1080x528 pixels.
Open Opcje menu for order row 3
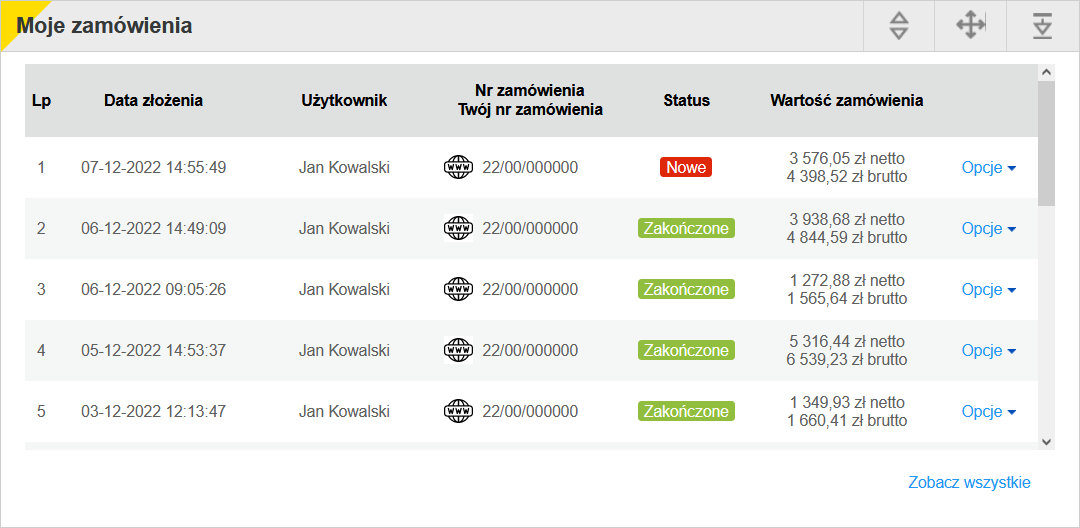point(989,290)
